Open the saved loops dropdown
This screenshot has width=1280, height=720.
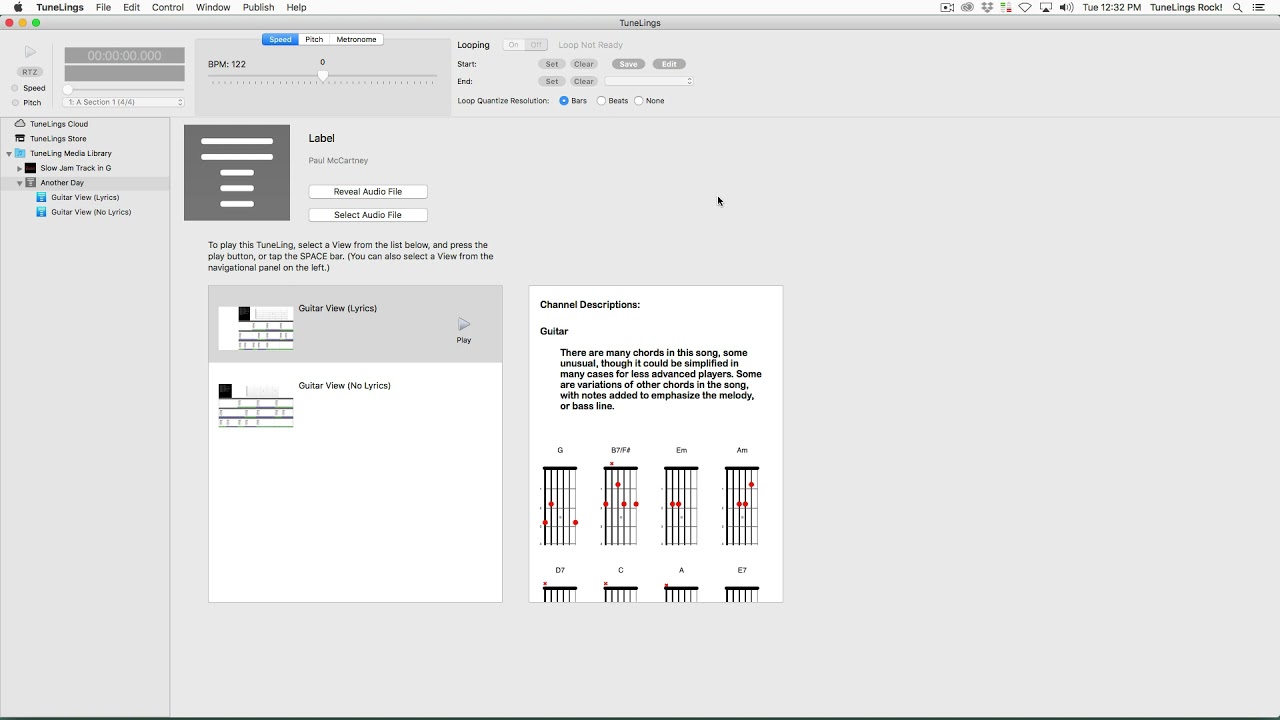tap(648, 81)
